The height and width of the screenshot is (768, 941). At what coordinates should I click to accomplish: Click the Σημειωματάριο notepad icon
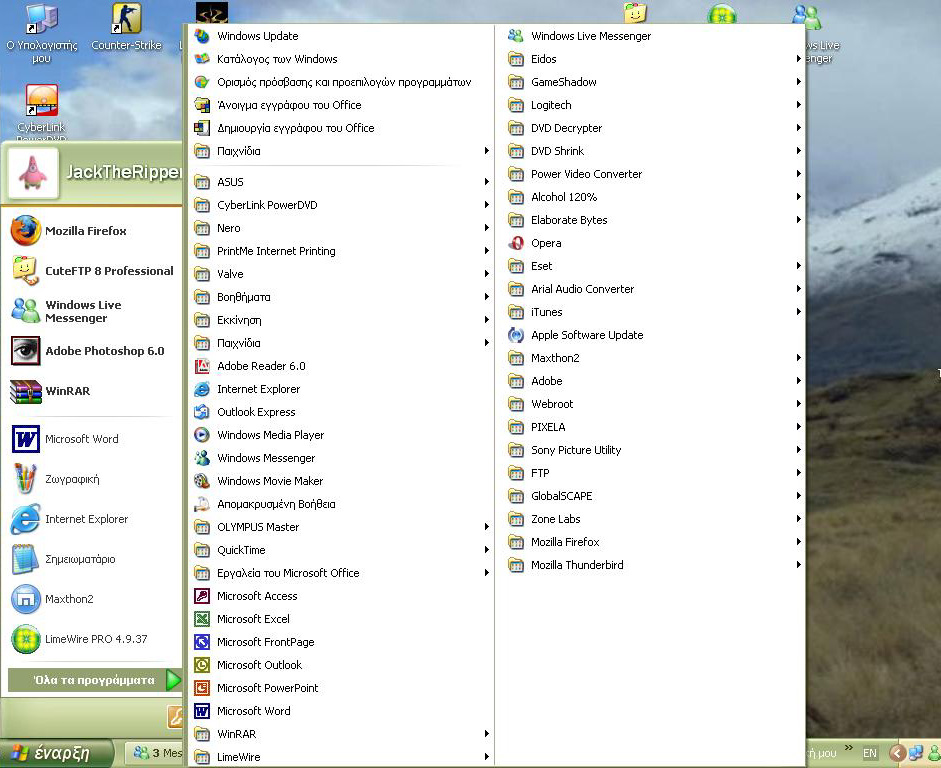pos(26,559)
